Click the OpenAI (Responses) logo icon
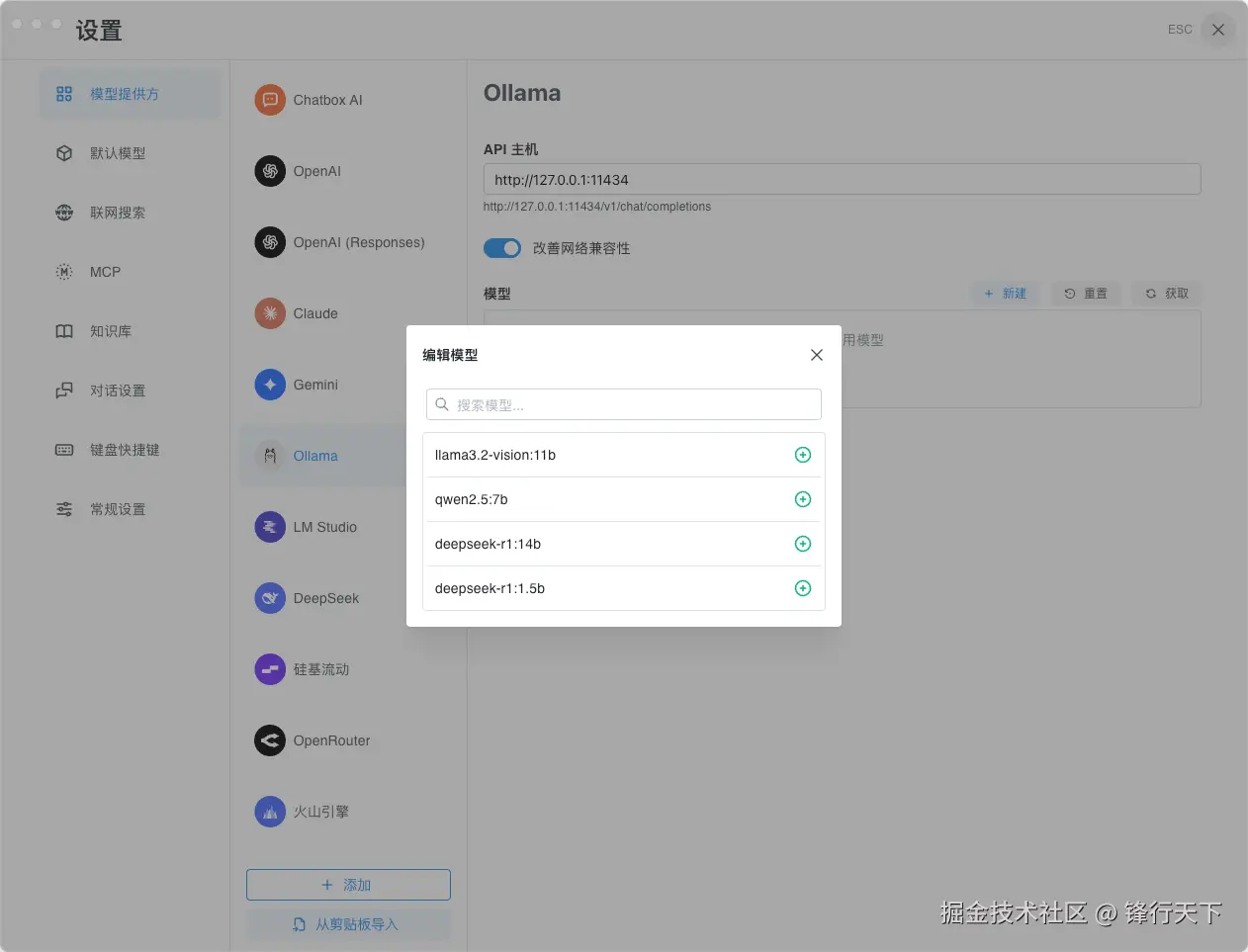Image resolution: width=1248 pixels, height=952 pixels. 270,242
